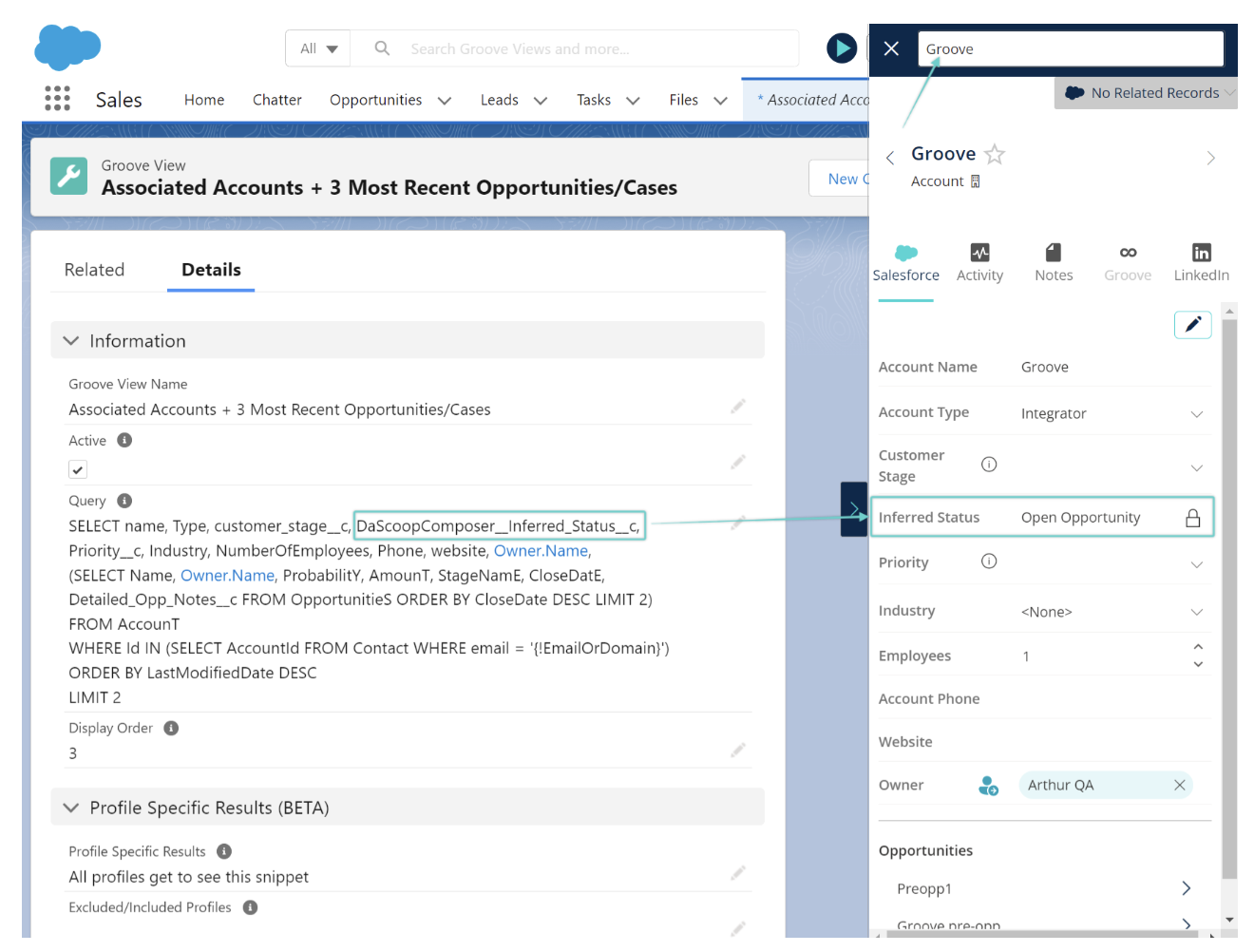Go forward with the right chevron arrow

pyautogui.click(x=1211, y=158)
